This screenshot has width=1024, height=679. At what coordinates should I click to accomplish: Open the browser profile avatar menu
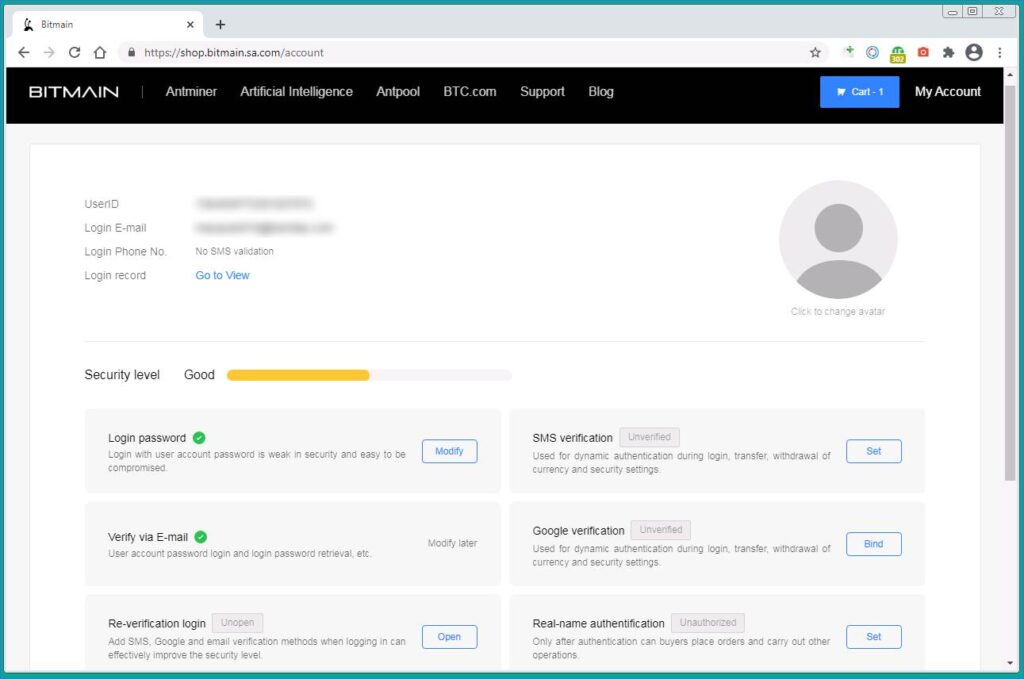click(x=974, y=52)
